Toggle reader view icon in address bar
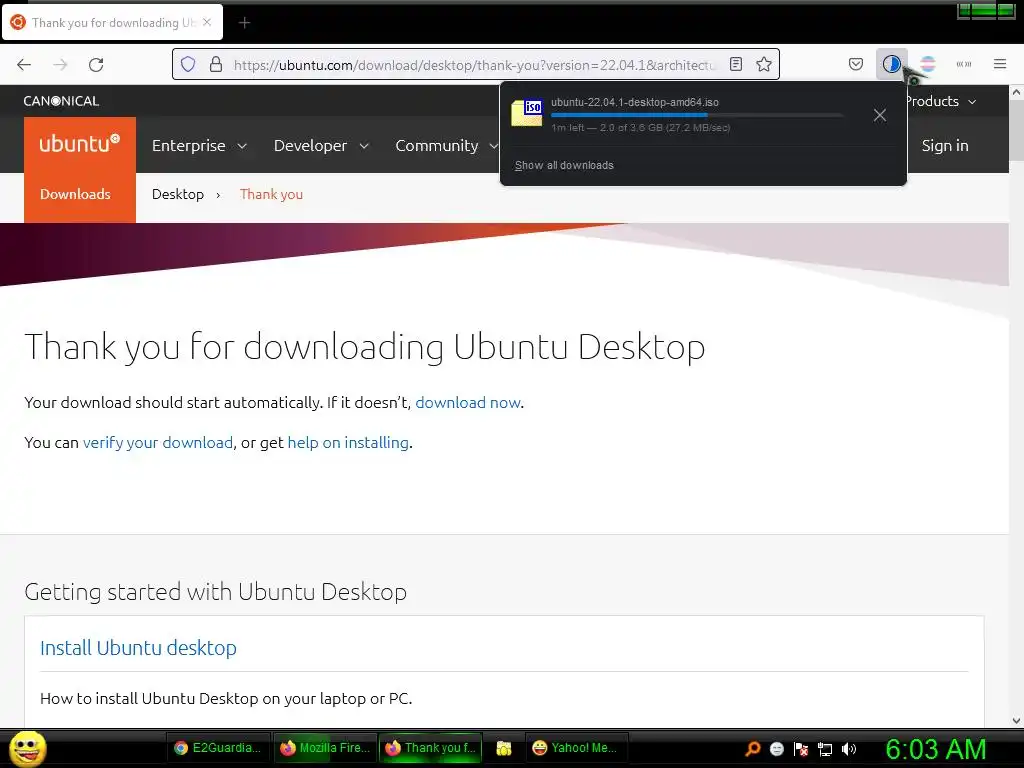1024x768 pixels. pos(735,64)
